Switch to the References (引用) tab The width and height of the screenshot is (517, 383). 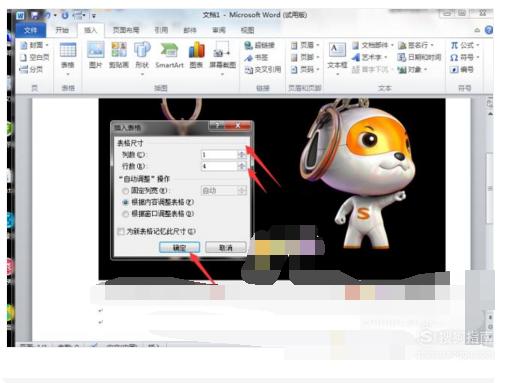161,30
